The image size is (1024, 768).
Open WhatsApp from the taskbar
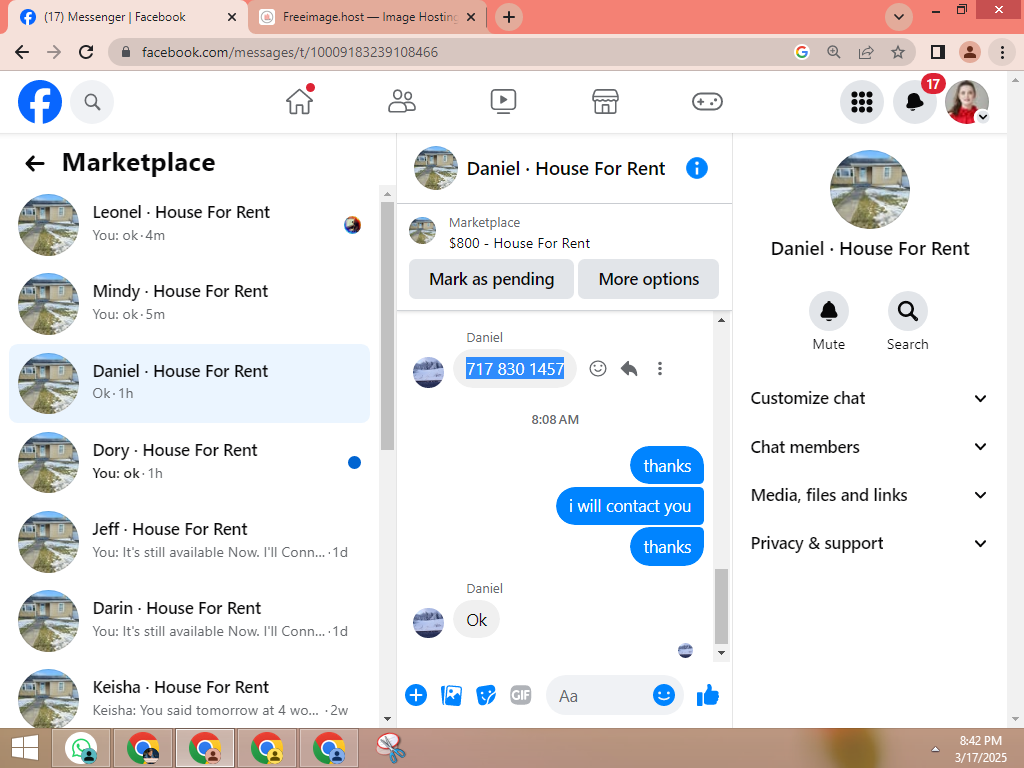[x=82, y=748]
